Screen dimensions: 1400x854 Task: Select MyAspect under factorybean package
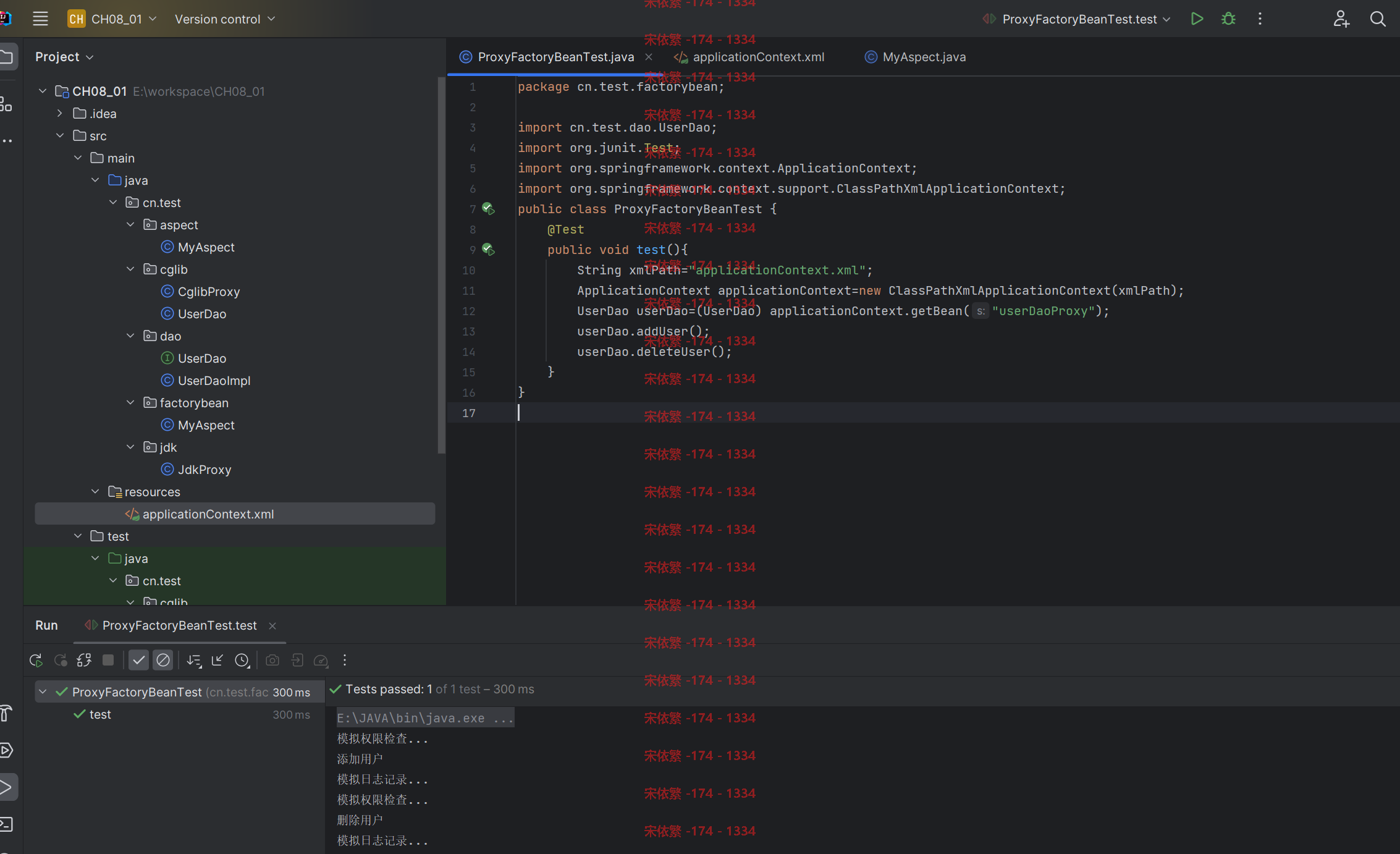click(198, 425)
